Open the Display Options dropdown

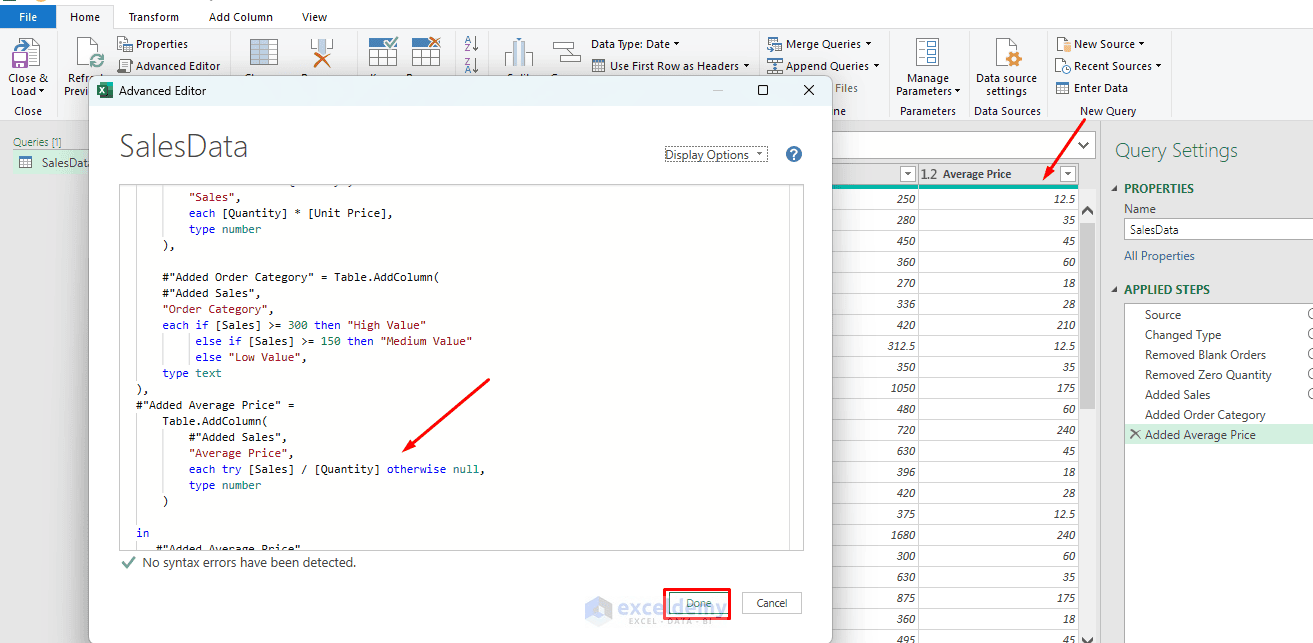716,155
